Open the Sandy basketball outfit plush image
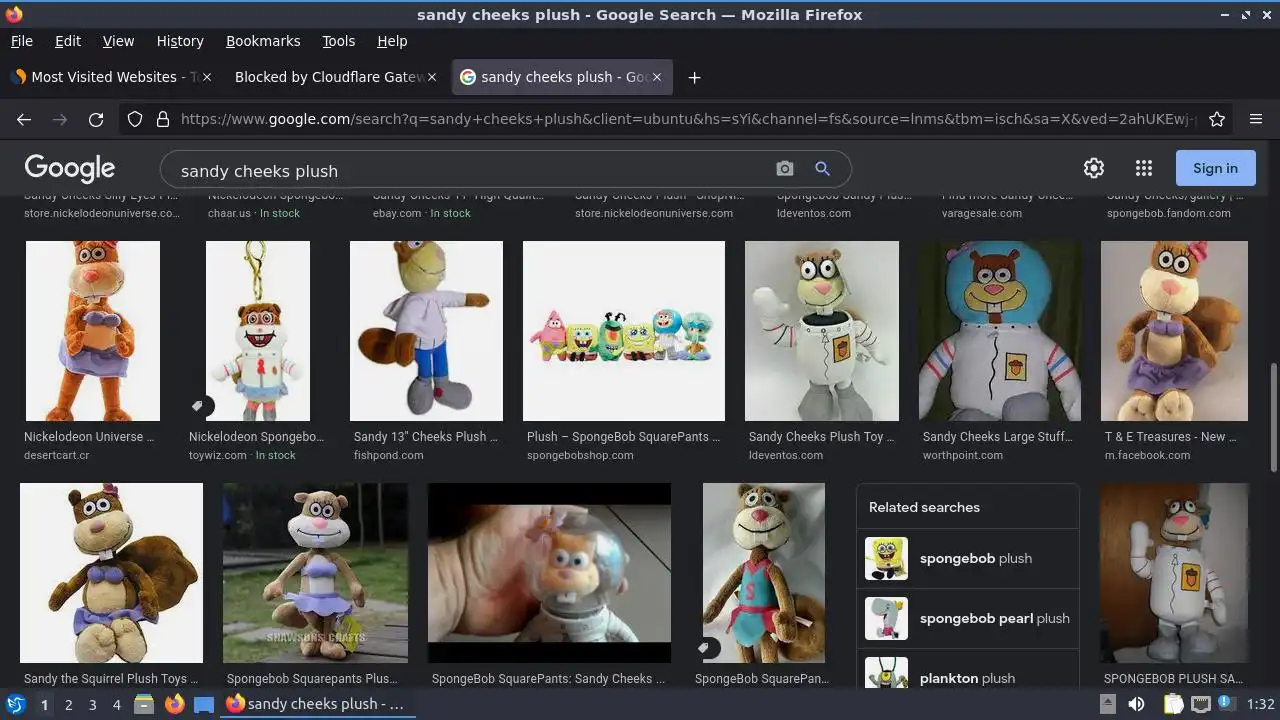This screenshot has height=720, width=1280. (764, 573)
